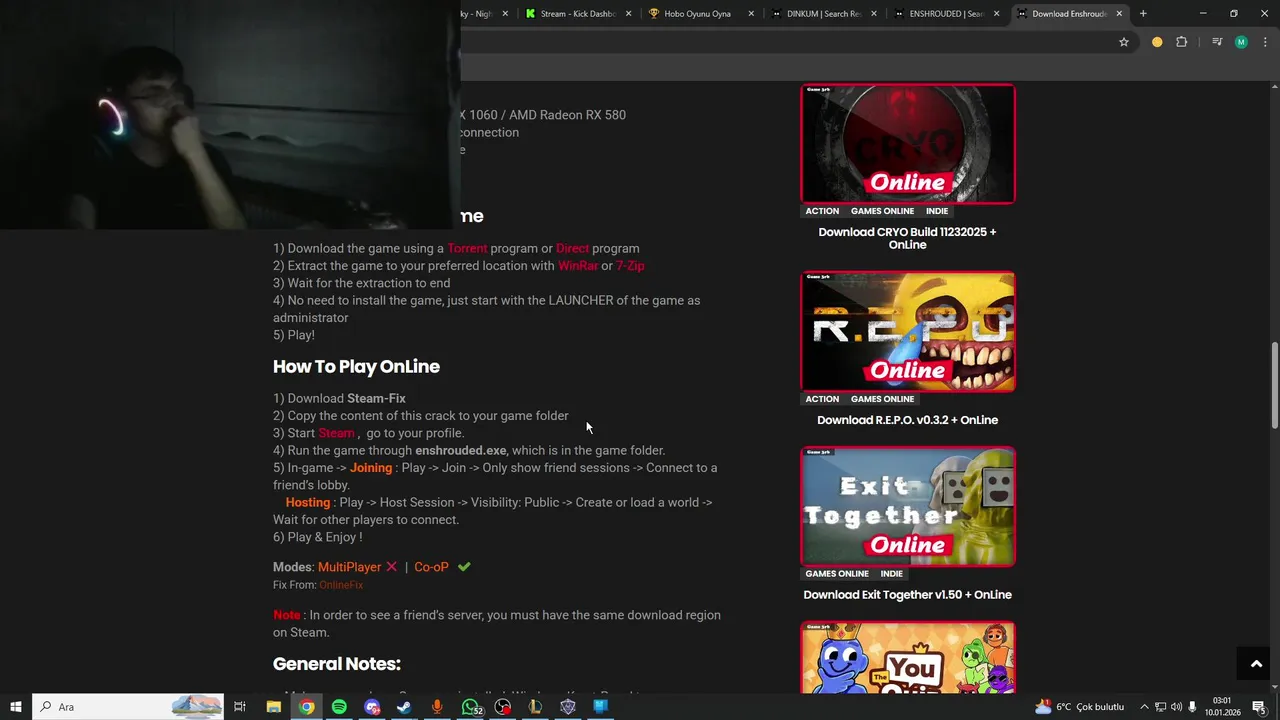Click the tray microphone icon
1280x720 pixels.
pyautogui.click(x=1192, y=707)
